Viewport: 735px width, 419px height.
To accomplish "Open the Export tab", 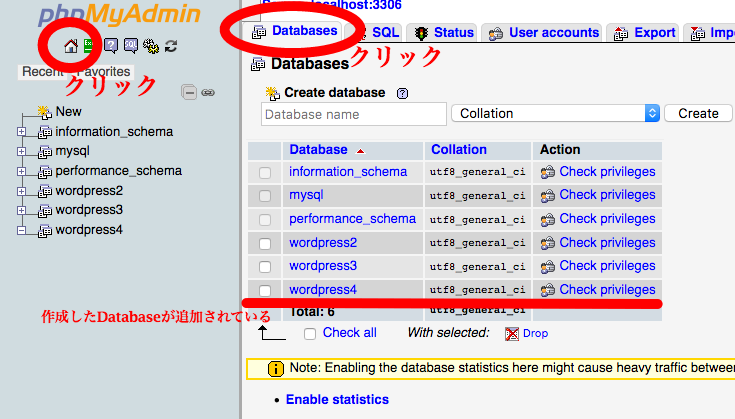I will point(644,33).
